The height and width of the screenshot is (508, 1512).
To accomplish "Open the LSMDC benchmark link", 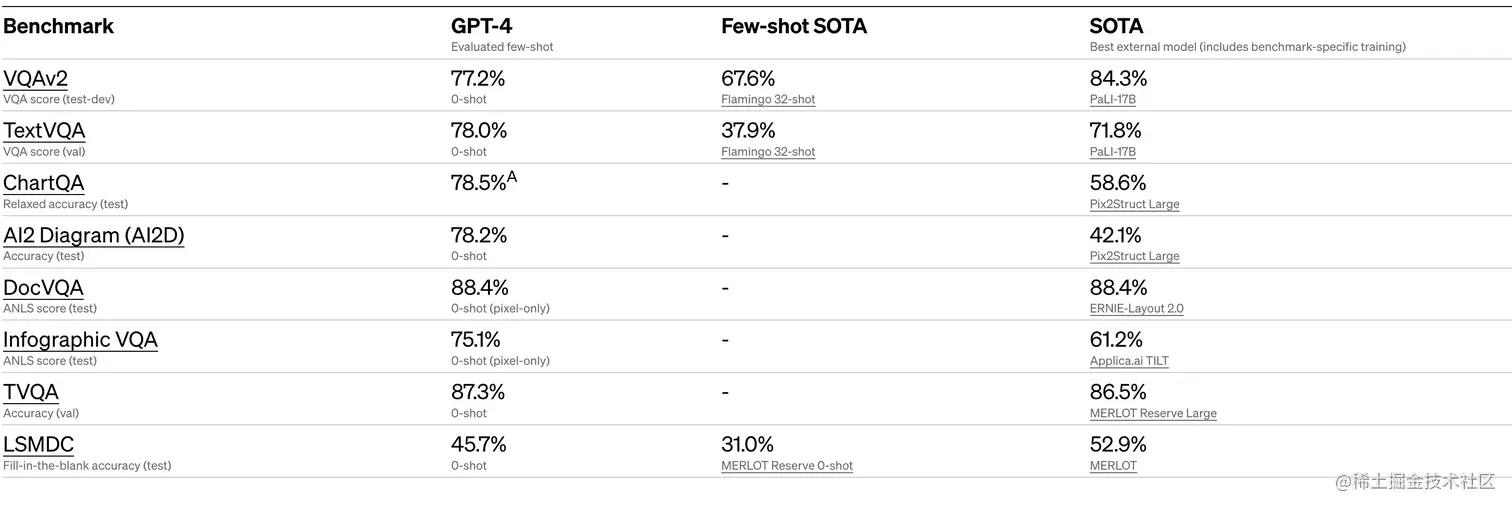I will pyautogui.click(x=39, y=444).
